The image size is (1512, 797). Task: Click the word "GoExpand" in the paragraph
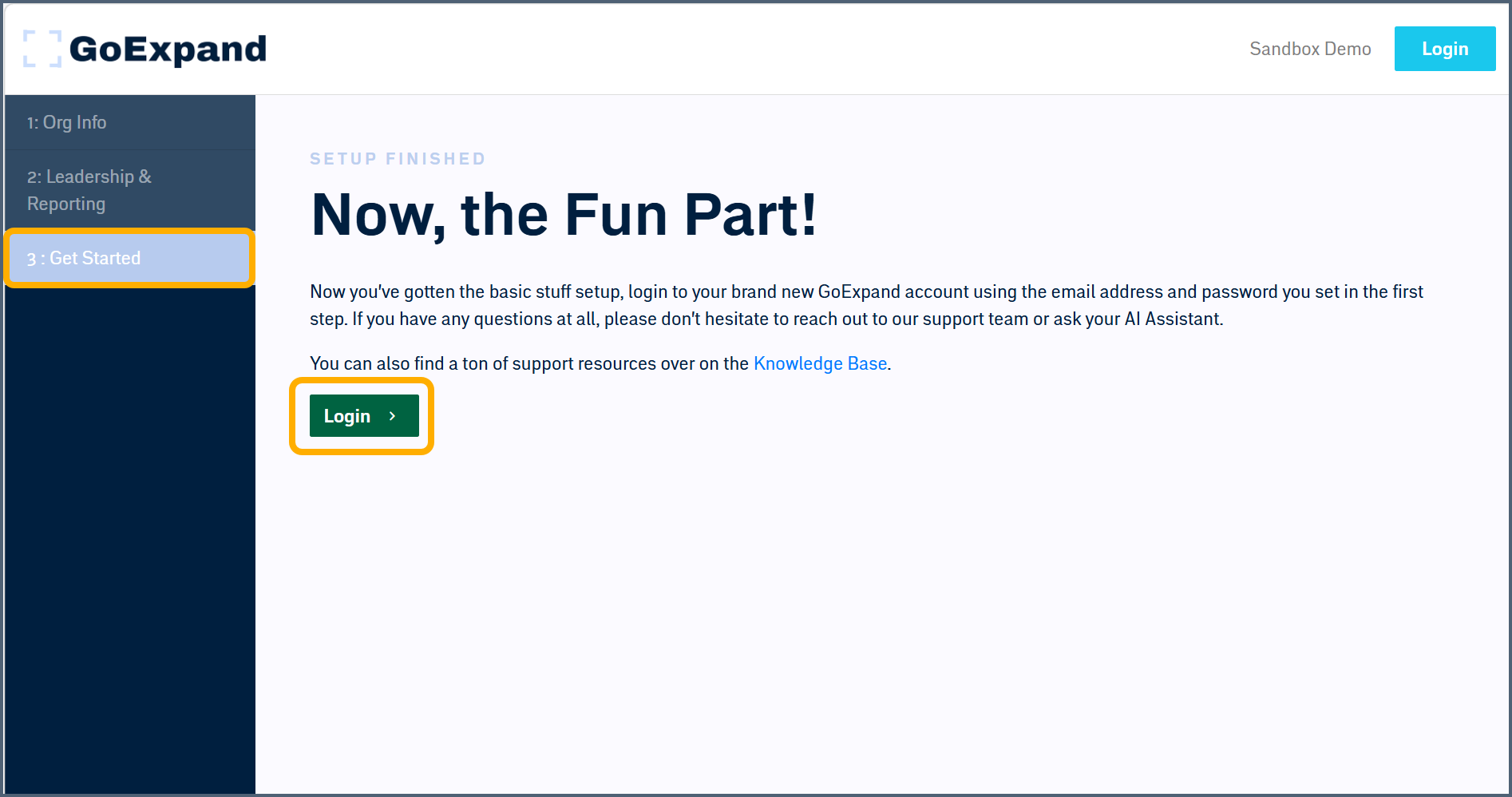point(859,291)
